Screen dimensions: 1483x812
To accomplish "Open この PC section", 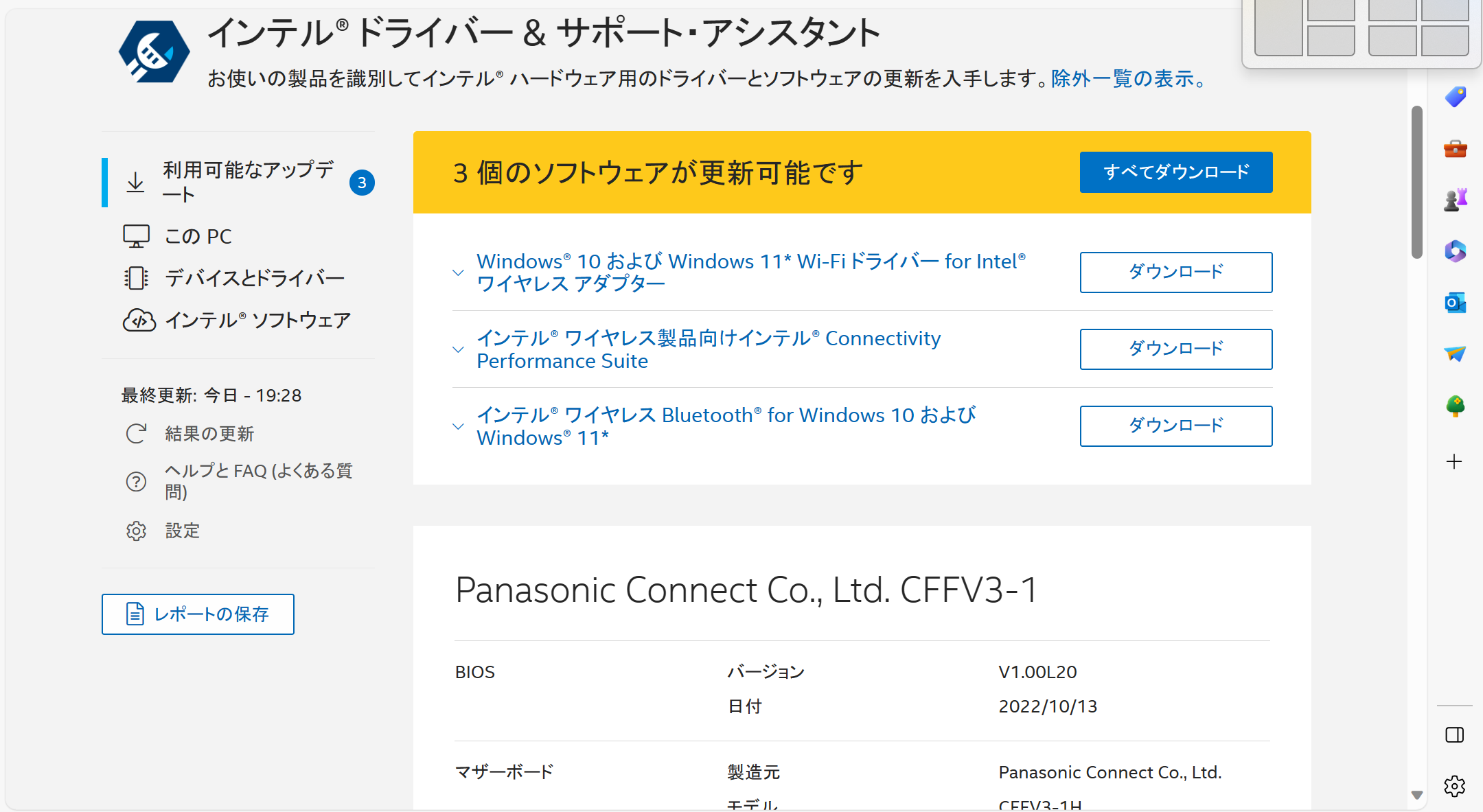I will (198, 236).
